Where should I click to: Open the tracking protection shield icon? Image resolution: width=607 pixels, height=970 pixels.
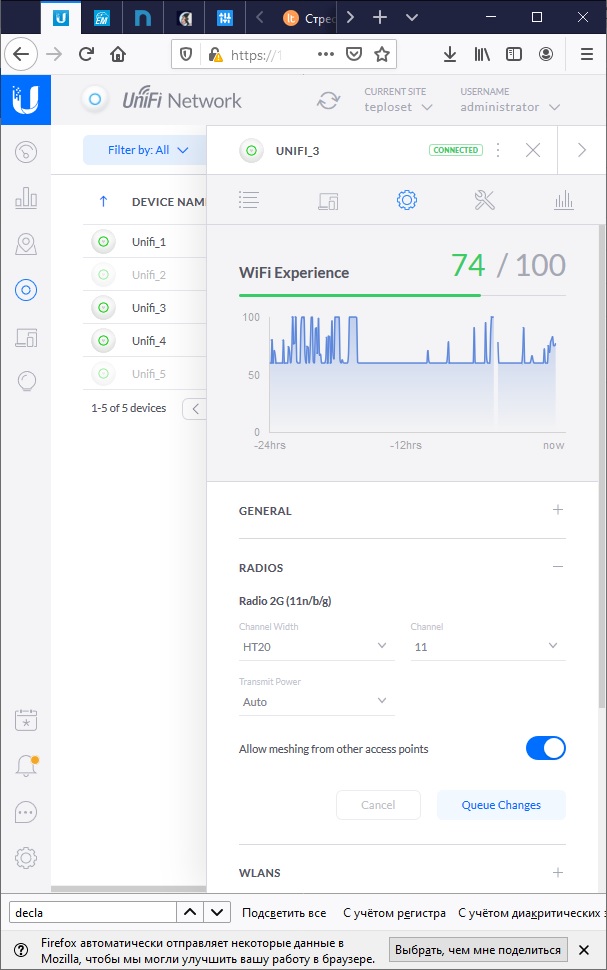point(186,54)
